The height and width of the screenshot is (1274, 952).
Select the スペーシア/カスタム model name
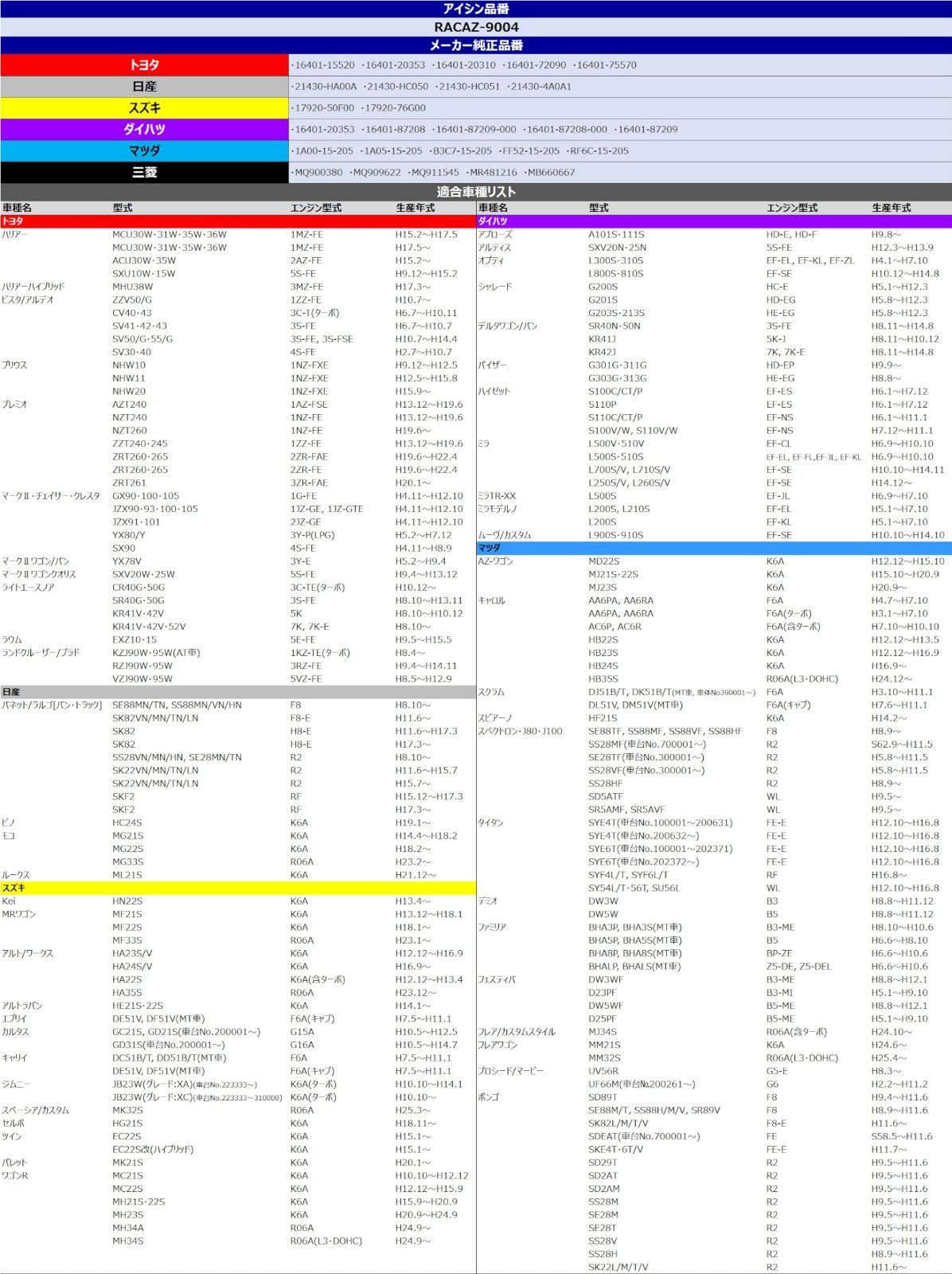pos(36,1111)
